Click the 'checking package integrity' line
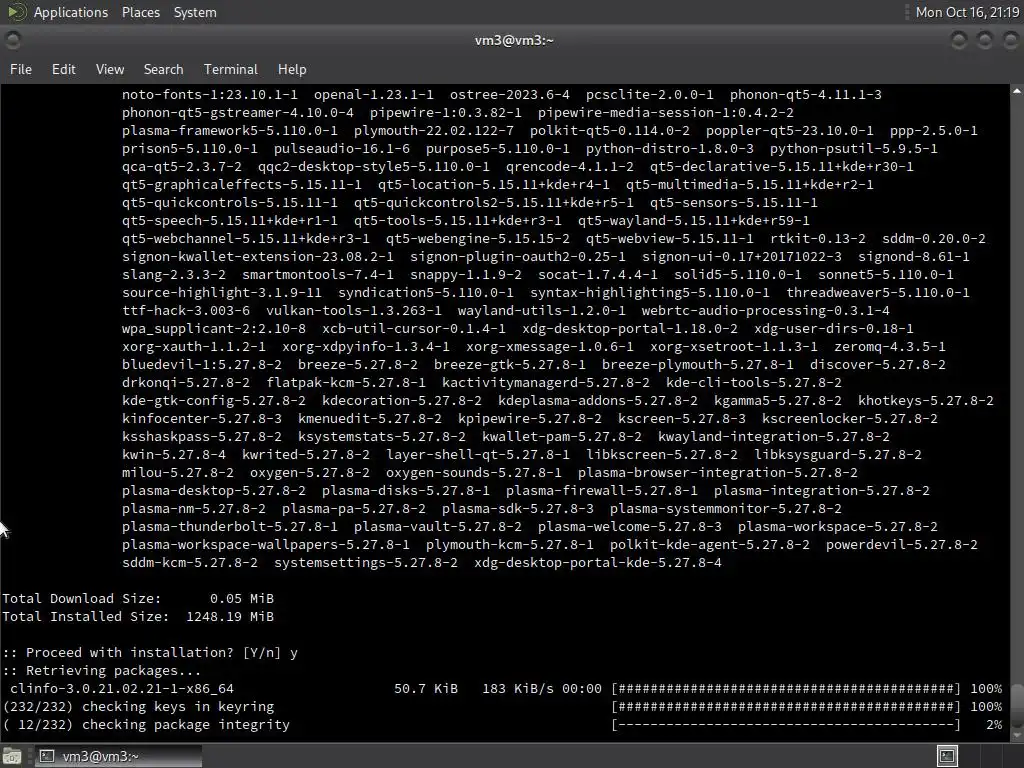This screenshot has width=1024, height=768. point(146,725)
